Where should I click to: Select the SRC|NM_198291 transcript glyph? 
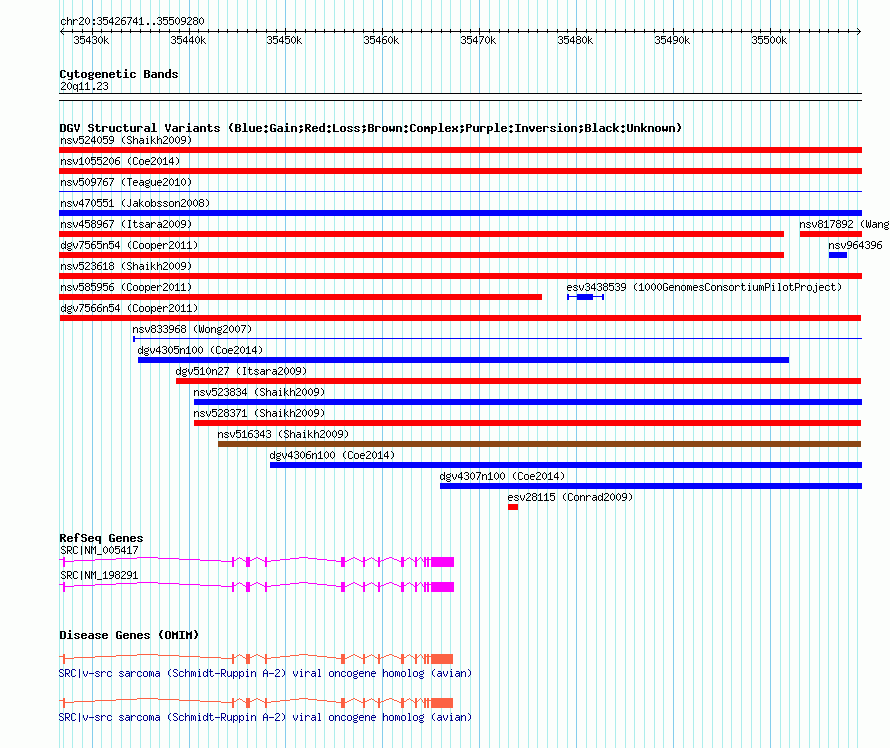click(257, 587)
